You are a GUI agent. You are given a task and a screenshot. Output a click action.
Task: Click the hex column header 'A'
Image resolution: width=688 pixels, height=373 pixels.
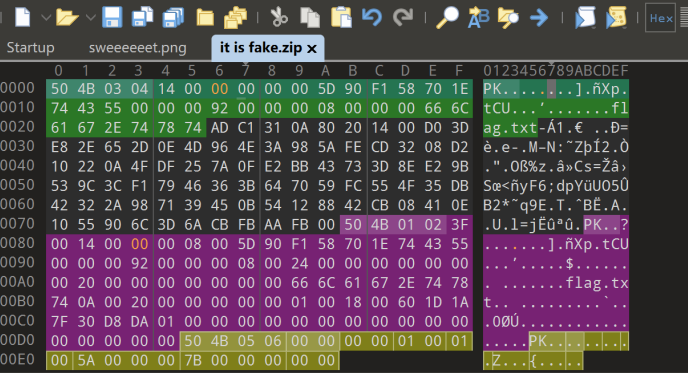[x=325, y=71]
